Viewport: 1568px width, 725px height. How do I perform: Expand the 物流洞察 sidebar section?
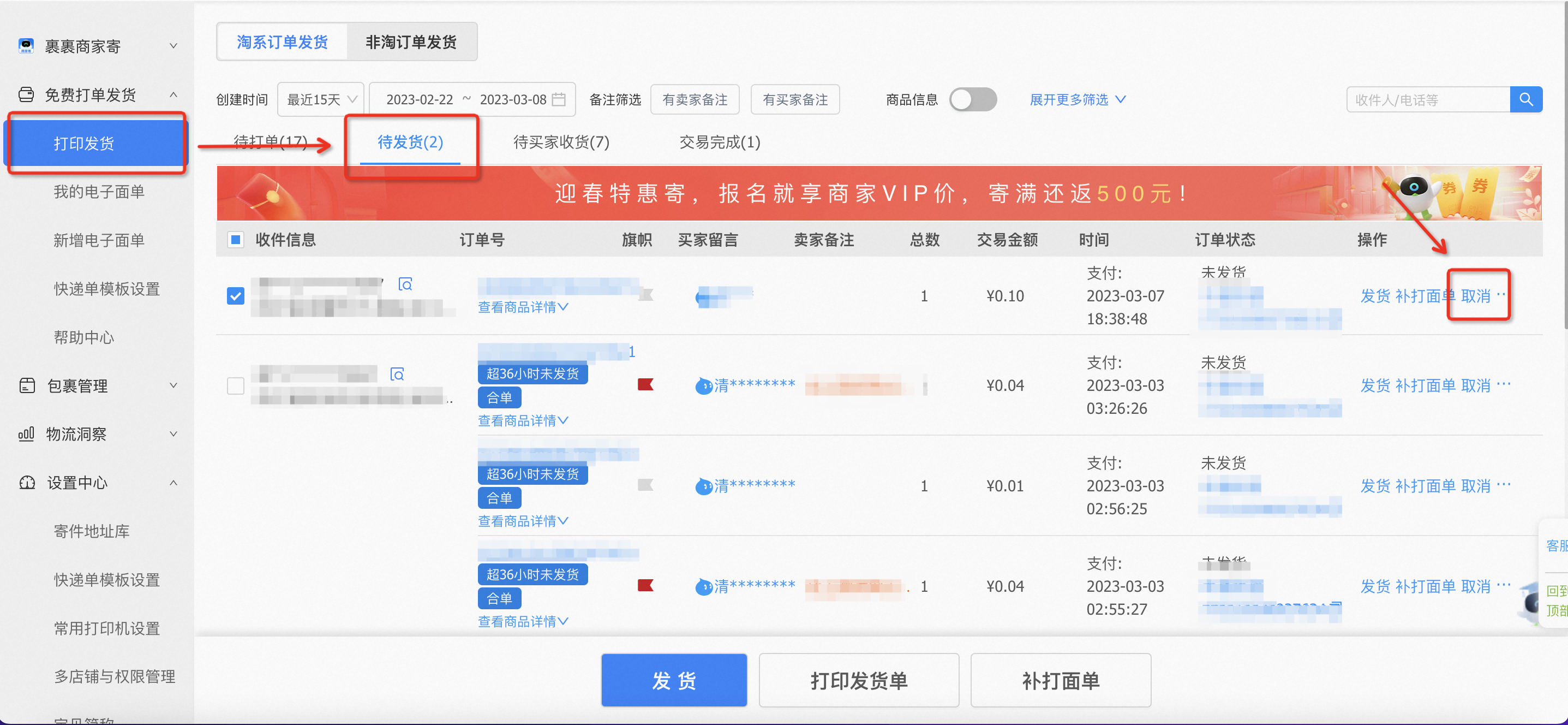click(173, 434)
